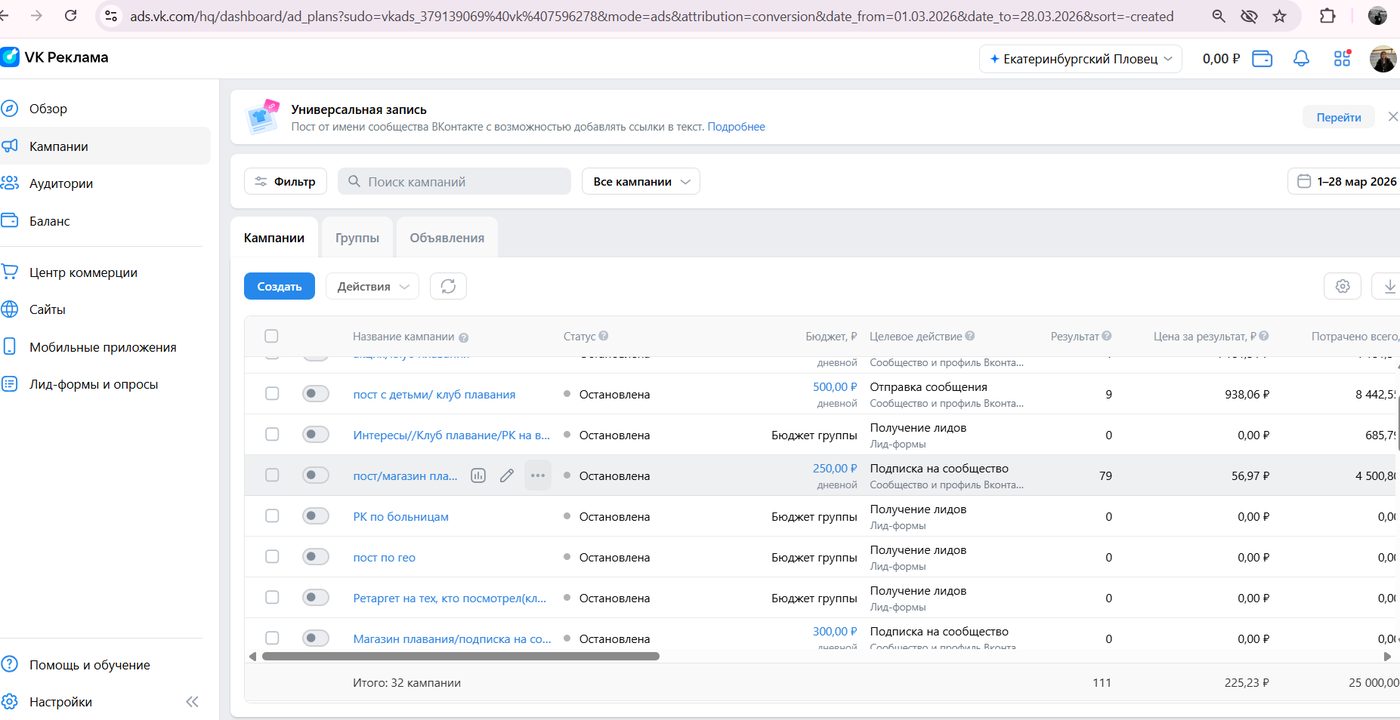Open the Действия dropdown

(372, 286)
